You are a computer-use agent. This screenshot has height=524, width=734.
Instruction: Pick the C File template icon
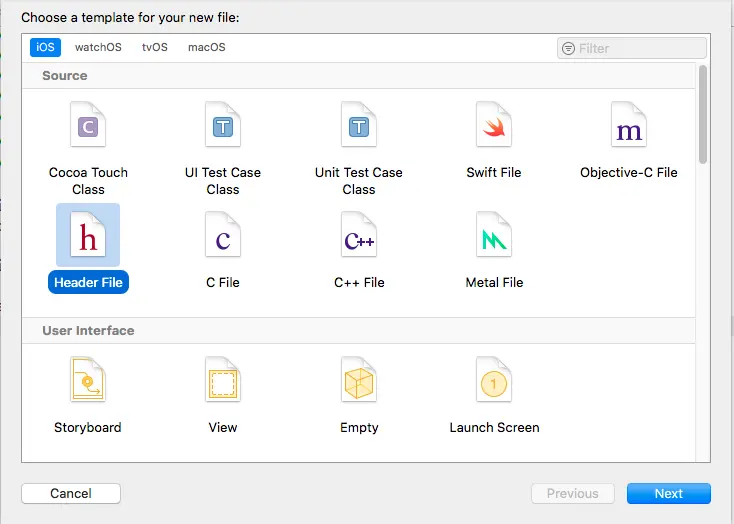(223, 235)
